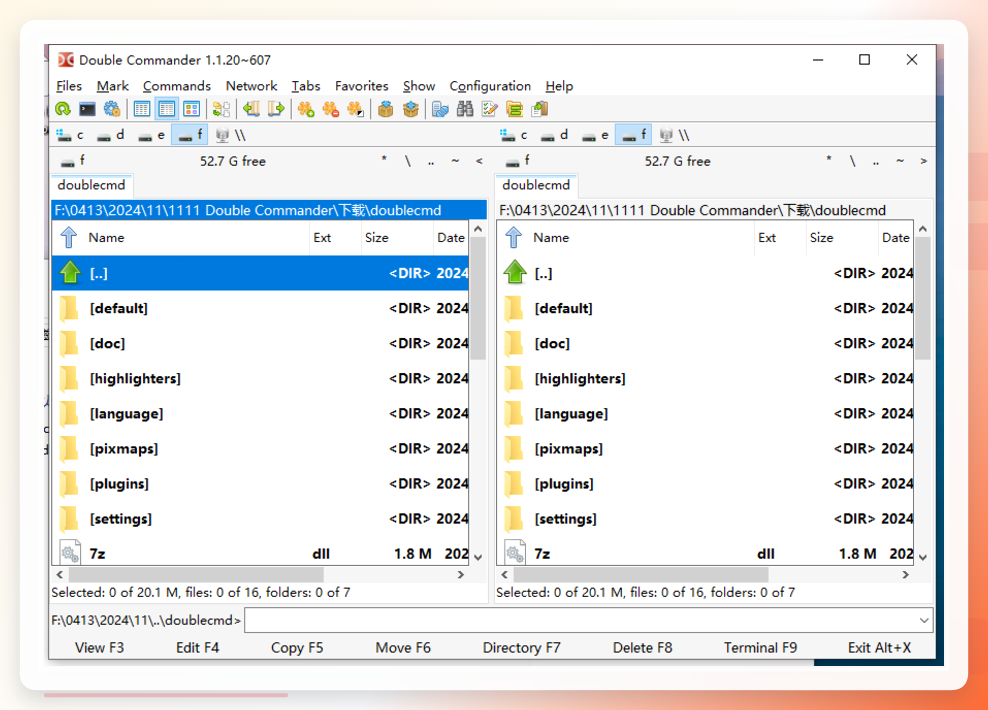Select the right panel doublecmd tab
Viewport: 988px width, 710px height.
pos(536,185)
